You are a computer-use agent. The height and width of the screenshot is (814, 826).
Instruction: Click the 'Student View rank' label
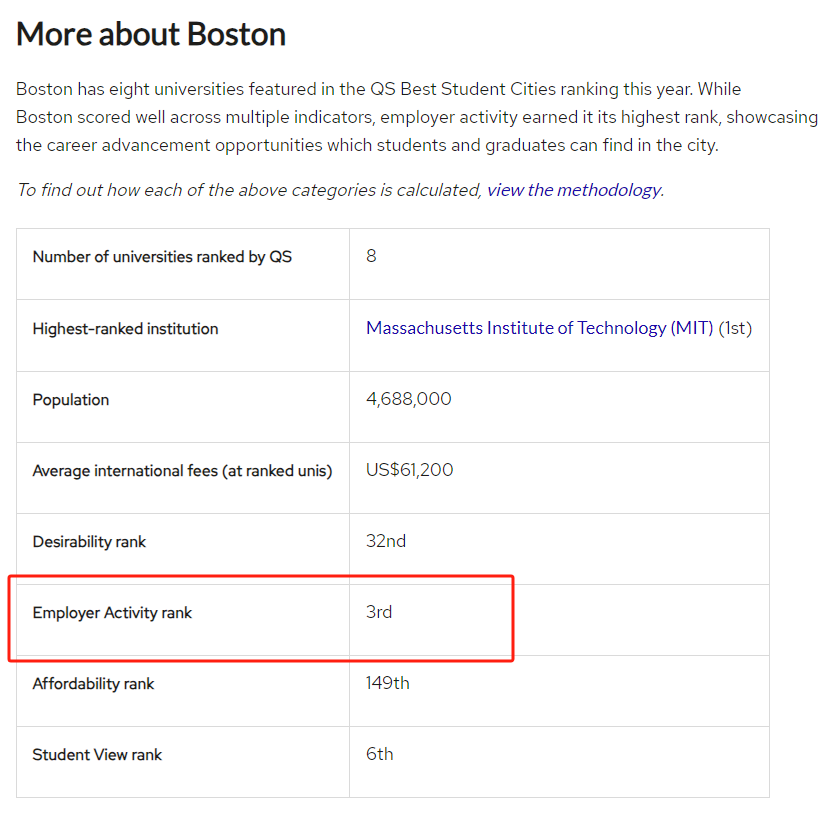[97, 755]
